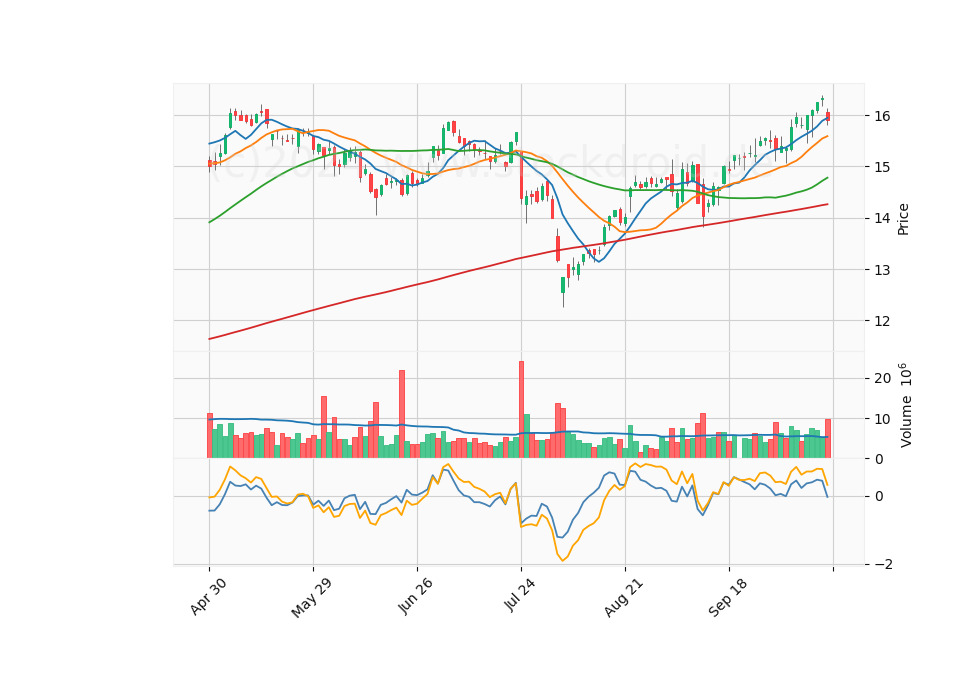Click the highest candlestick above price 16
This screenshot has width=960, height=690.
coord(822,100)
